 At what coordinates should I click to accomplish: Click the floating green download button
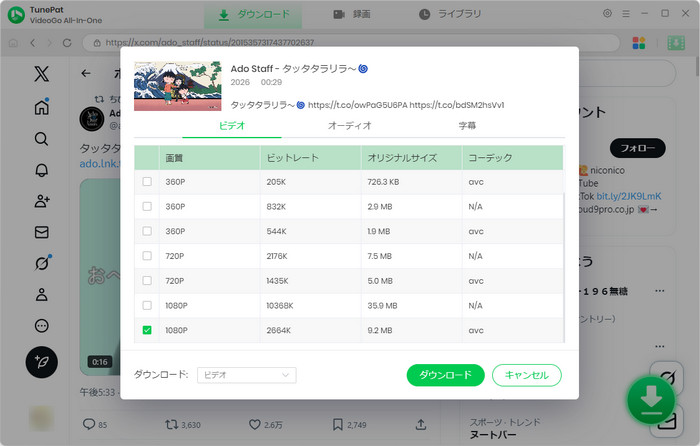(651, 400)
